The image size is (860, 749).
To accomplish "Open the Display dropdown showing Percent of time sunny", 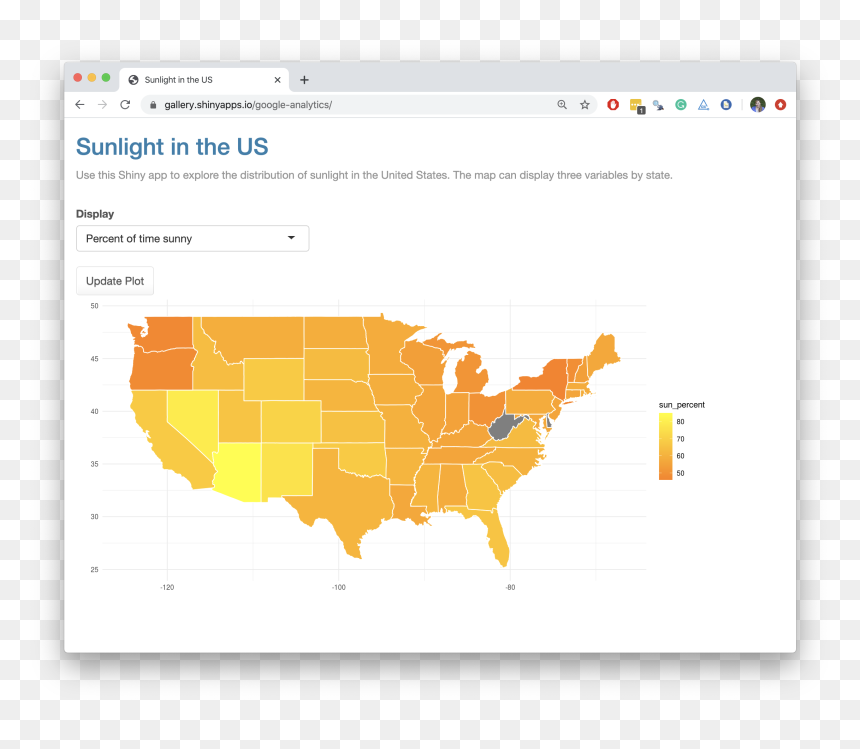I will coord(193,239).
